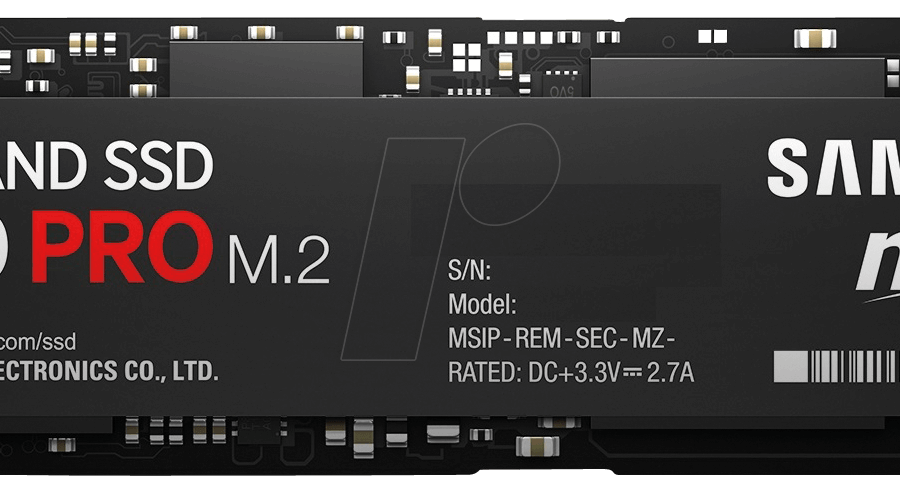Click the small chip marked 5V0
The height and width of the screenshot is (484, 900).
click(561, 84)
